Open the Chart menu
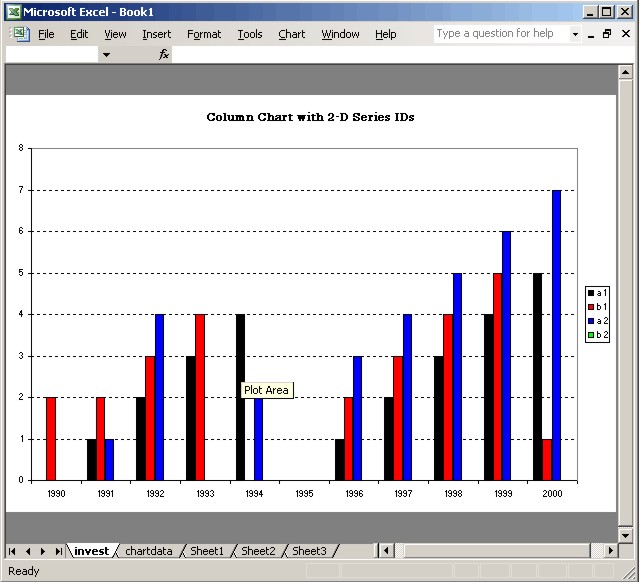 291,34
